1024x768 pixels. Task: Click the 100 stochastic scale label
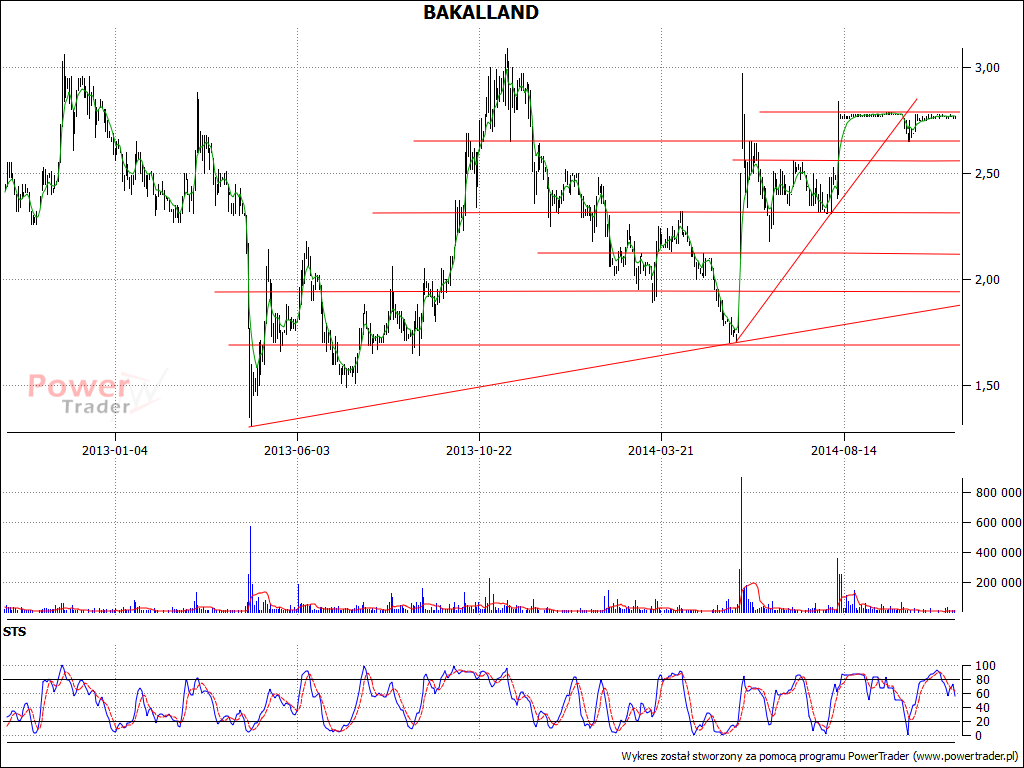[x=985, y=666]
